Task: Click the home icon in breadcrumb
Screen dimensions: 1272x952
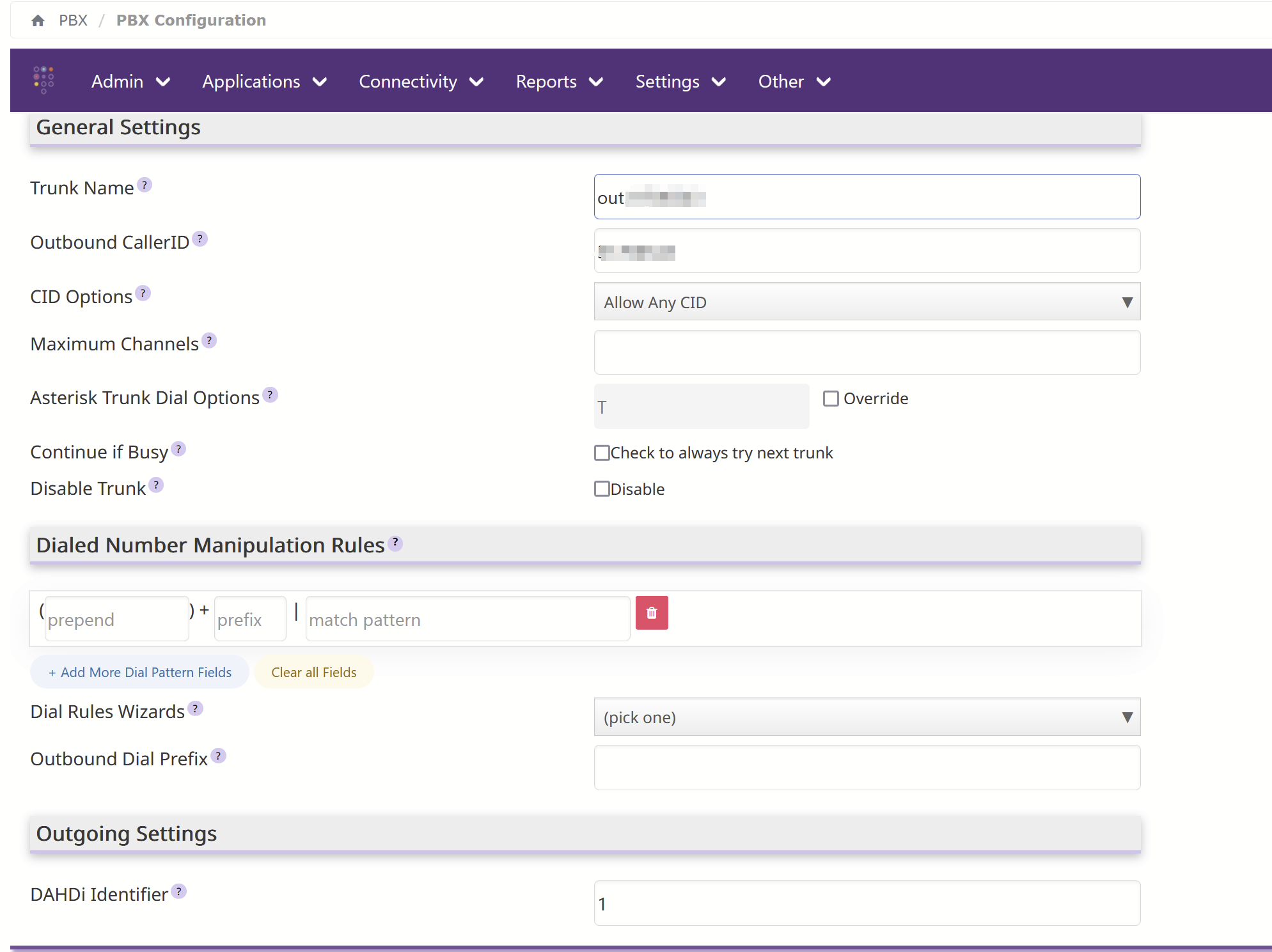Action: pyautogui.click(x=38, y=20)
